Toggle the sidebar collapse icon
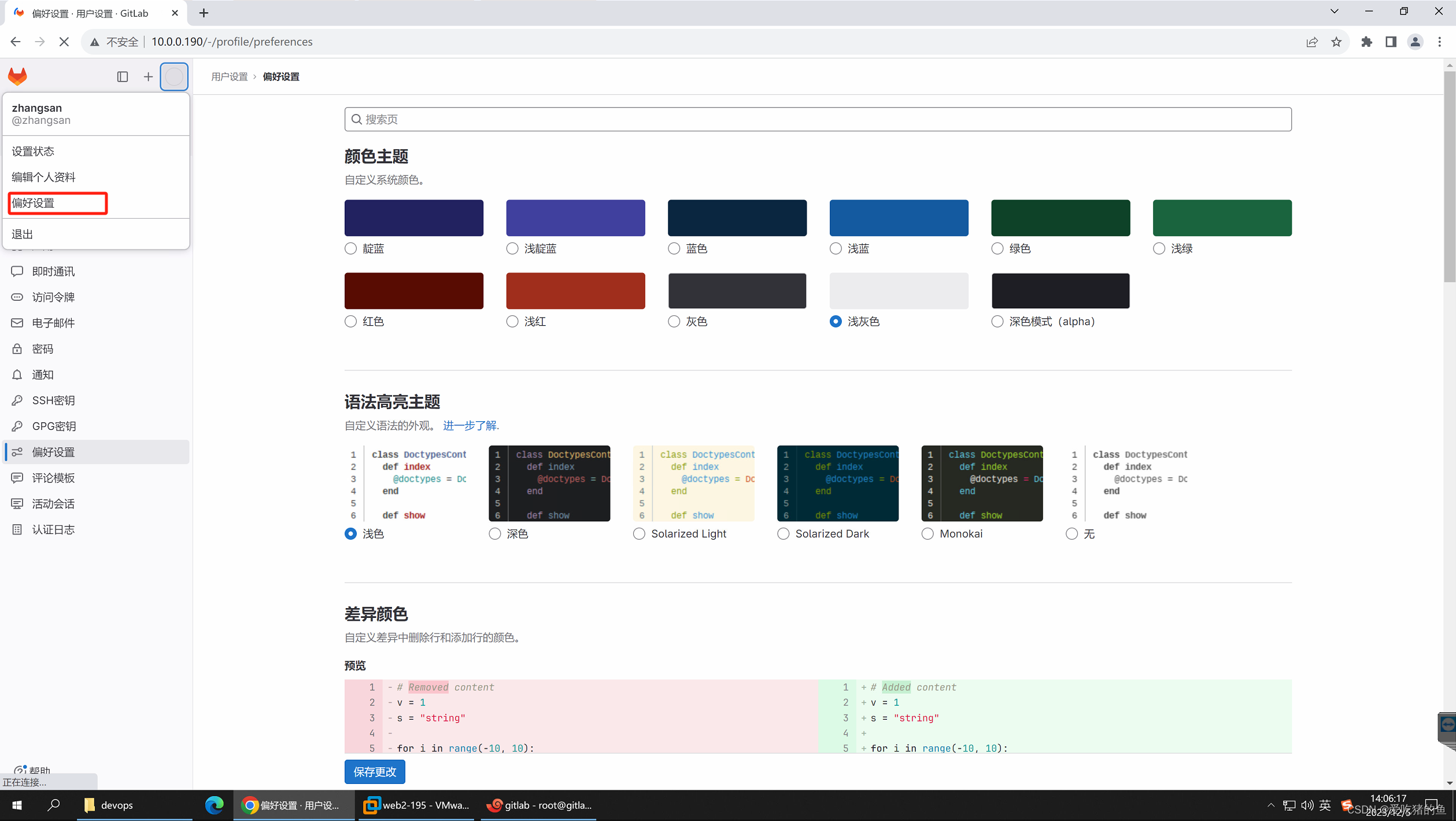Screen dimensions: 1456x821 [x=122, y=76]
